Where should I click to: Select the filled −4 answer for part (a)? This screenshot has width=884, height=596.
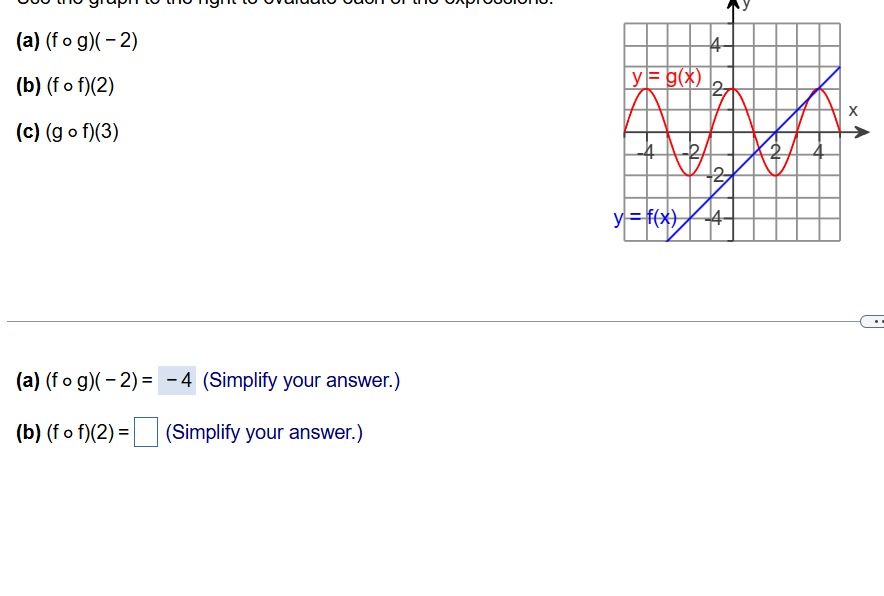[x=177, y=380]
